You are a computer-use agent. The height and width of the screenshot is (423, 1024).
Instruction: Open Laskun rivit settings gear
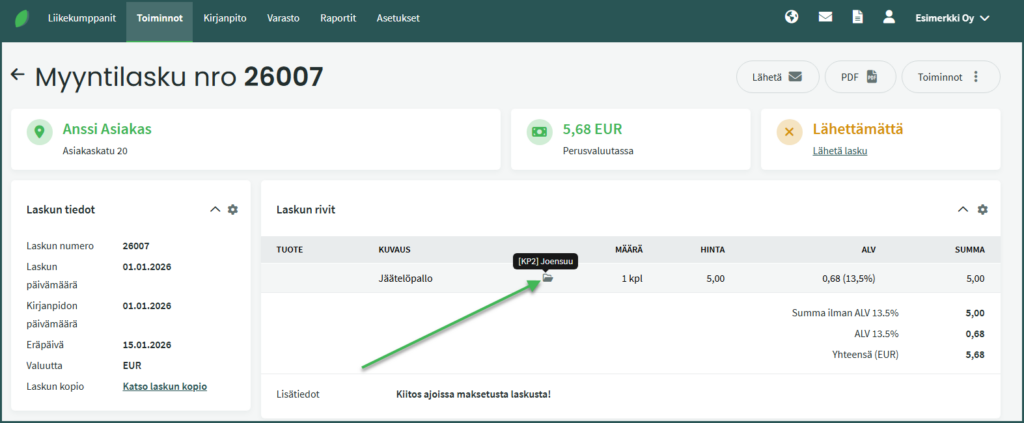(982, 209)
